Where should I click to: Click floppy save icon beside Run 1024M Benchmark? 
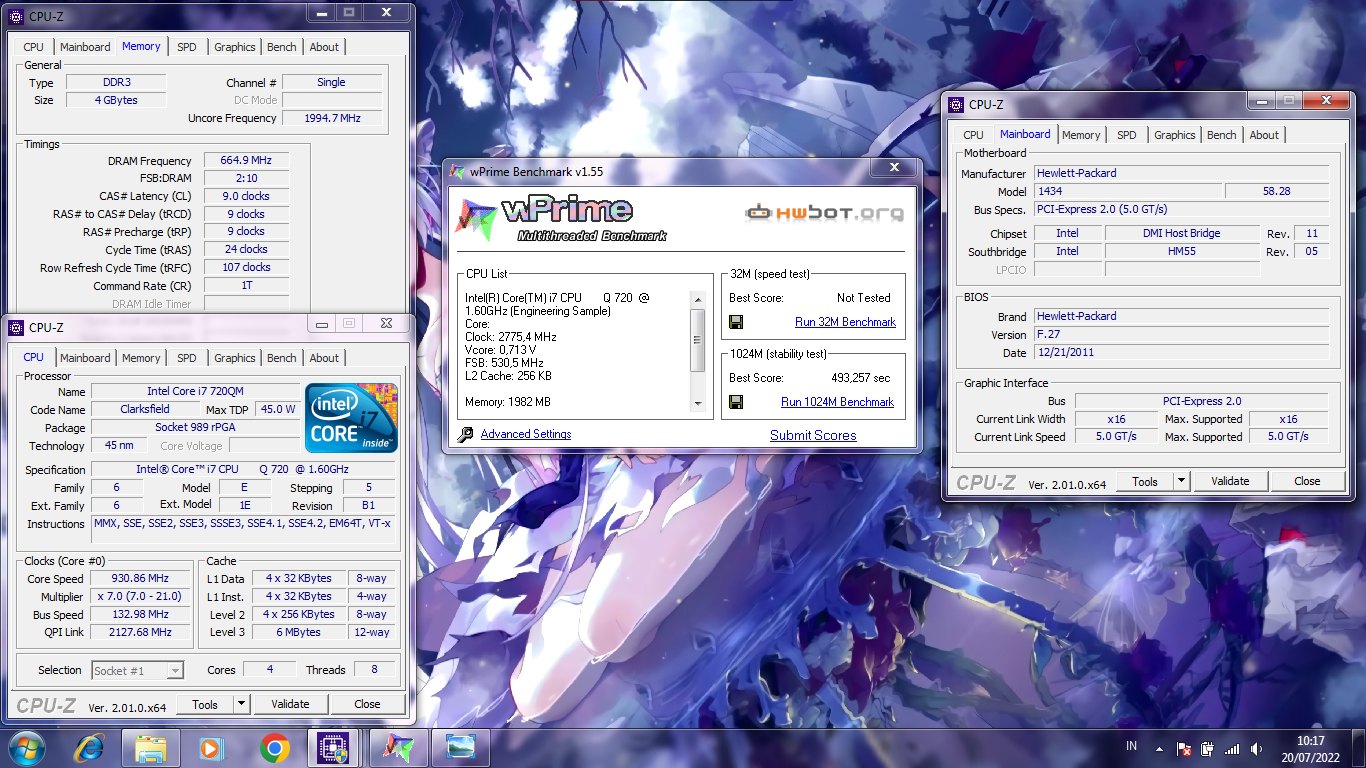coord(736,402)
